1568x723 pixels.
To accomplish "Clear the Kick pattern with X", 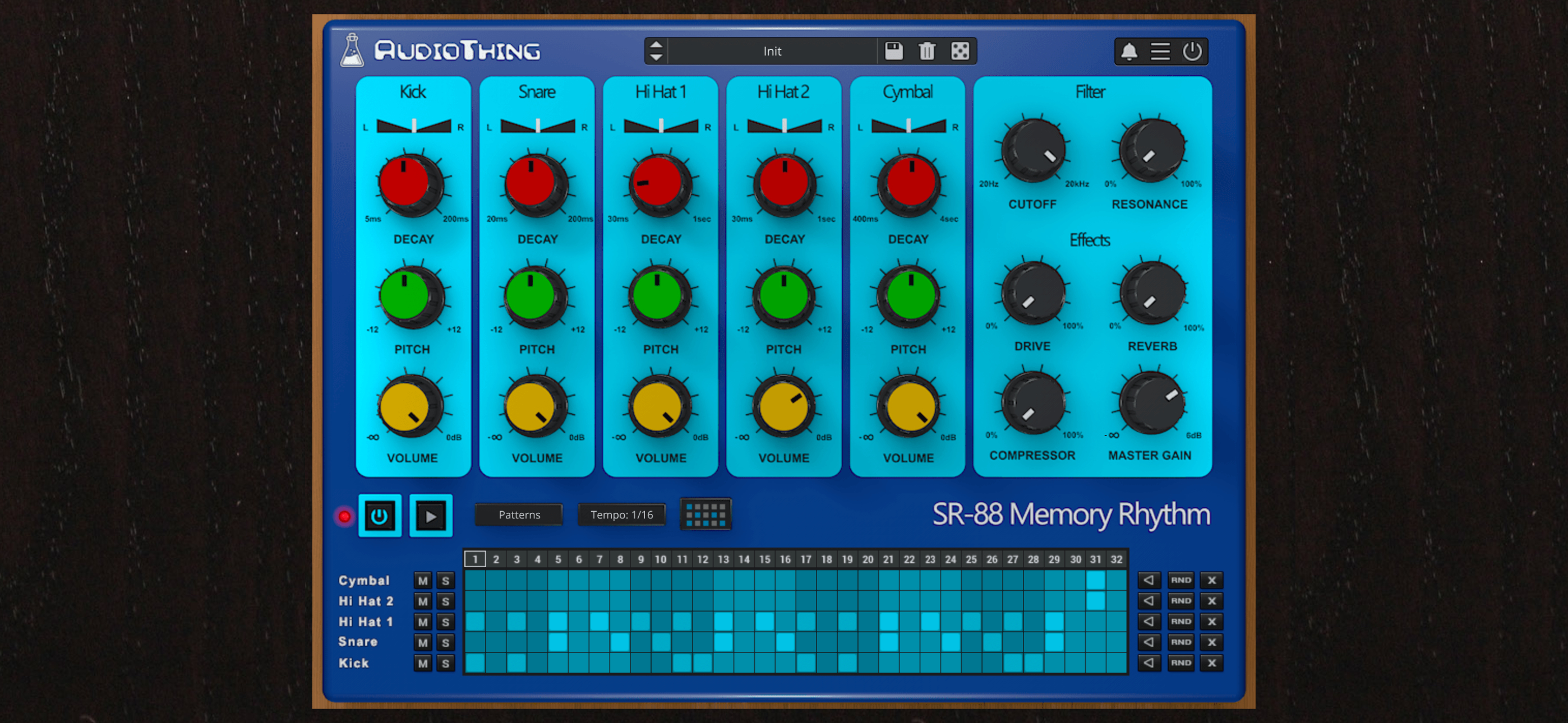I will point(1211,662).
